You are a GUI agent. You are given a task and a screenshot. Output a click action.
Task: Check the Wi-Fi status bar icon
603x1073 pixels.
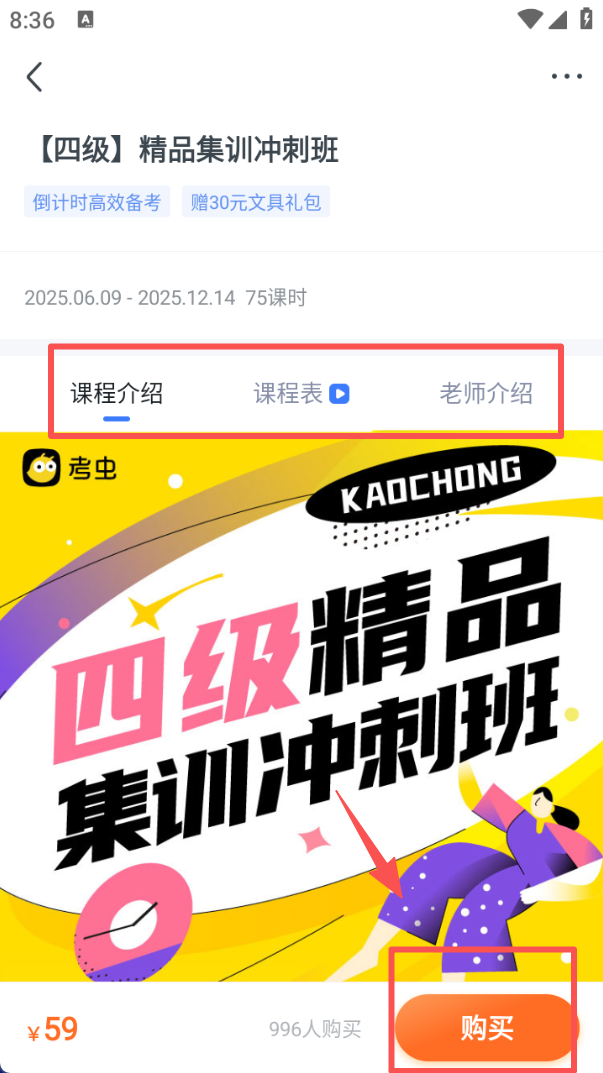click(529, 20)
